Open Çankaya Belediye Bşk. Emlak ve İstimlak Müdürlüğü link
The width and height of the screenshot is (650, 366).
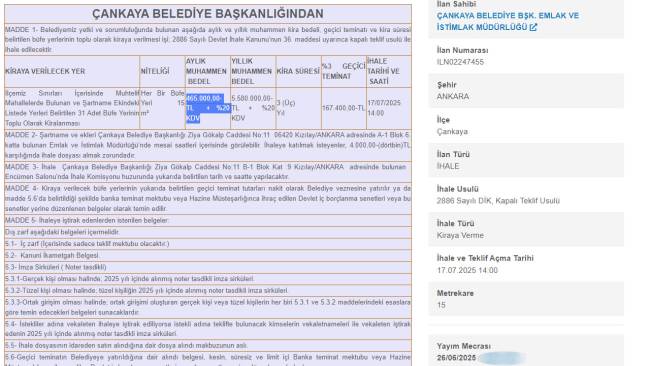[507, 21]
